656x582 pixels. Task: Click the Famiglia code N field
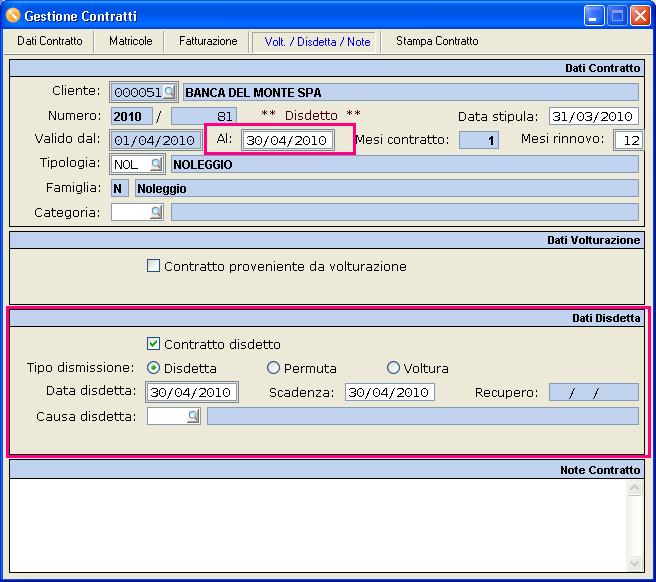[120, 189]
